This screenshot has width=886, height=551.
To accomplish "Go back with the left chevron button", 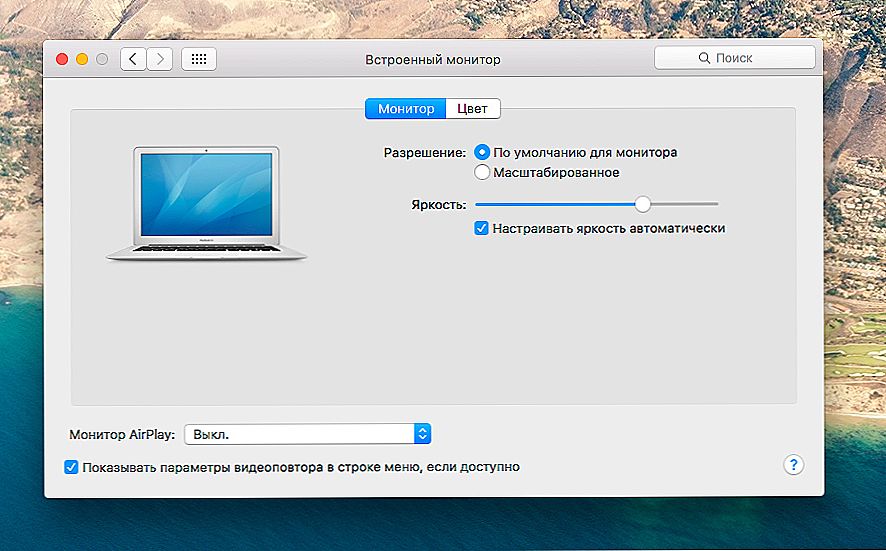I will [133, 59].
